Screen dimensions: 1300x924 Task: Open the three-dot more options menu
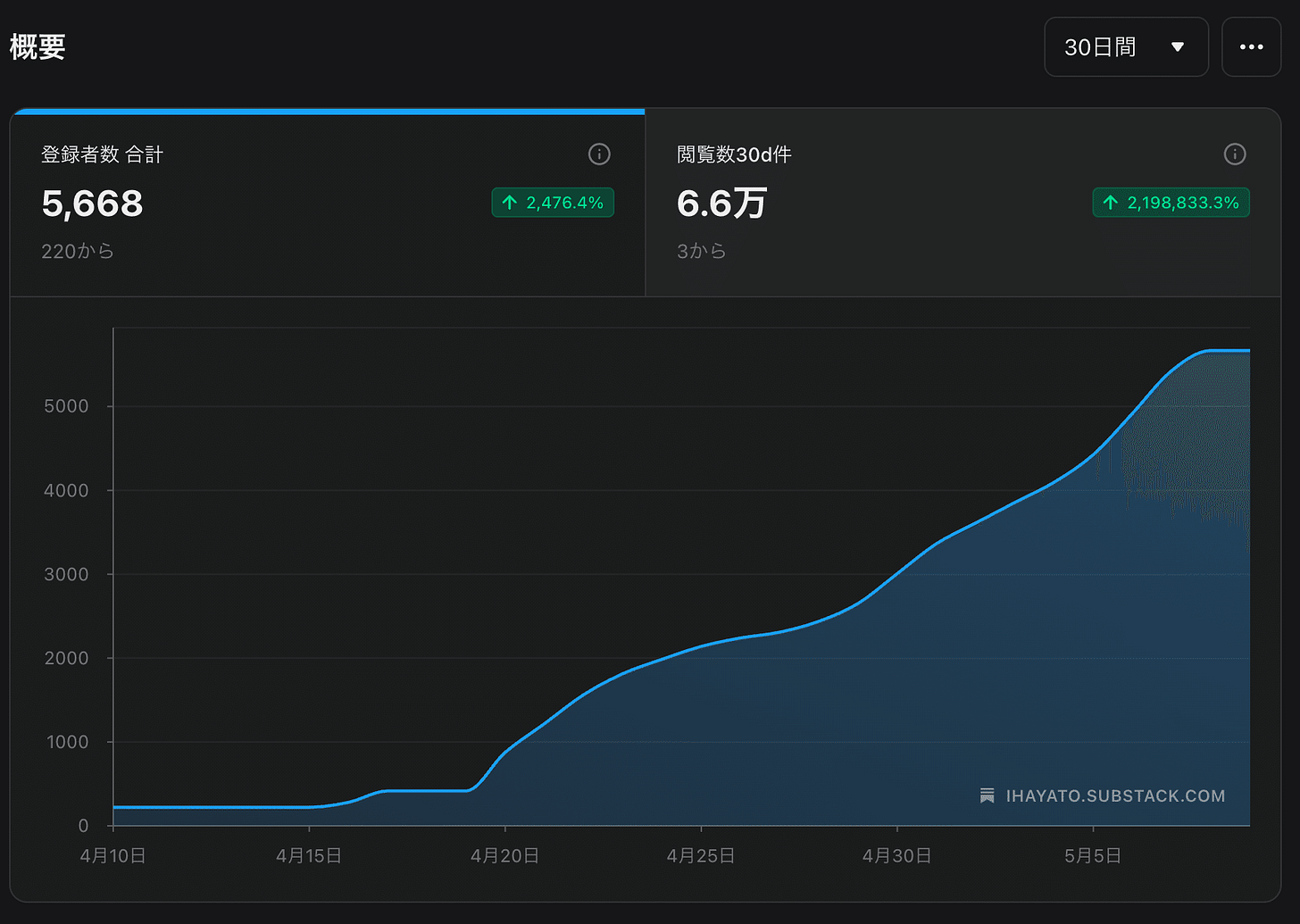(1251, 46)
